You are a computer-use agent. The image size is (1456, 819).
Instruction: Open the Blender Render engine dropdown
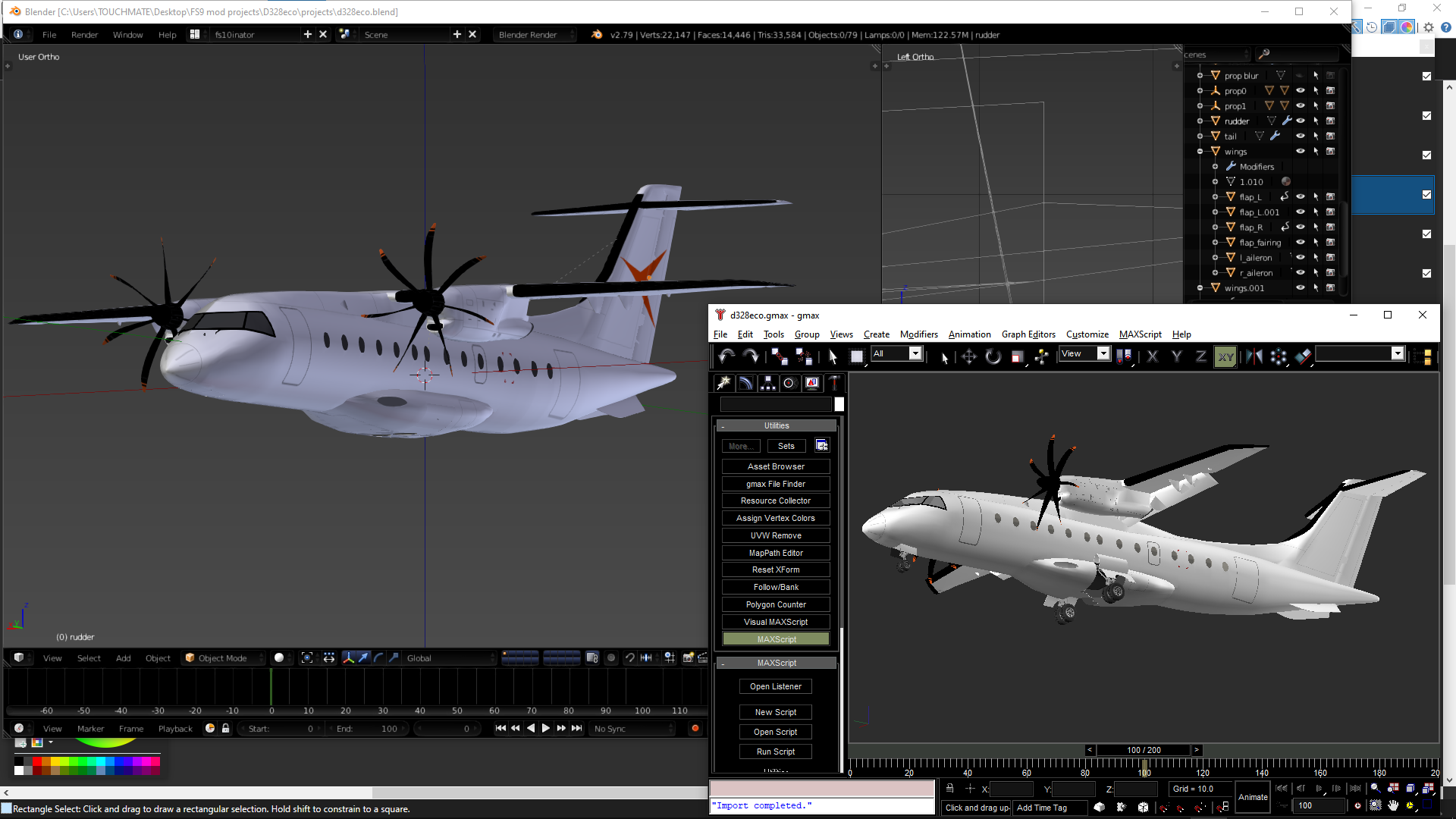pos(534,35)
